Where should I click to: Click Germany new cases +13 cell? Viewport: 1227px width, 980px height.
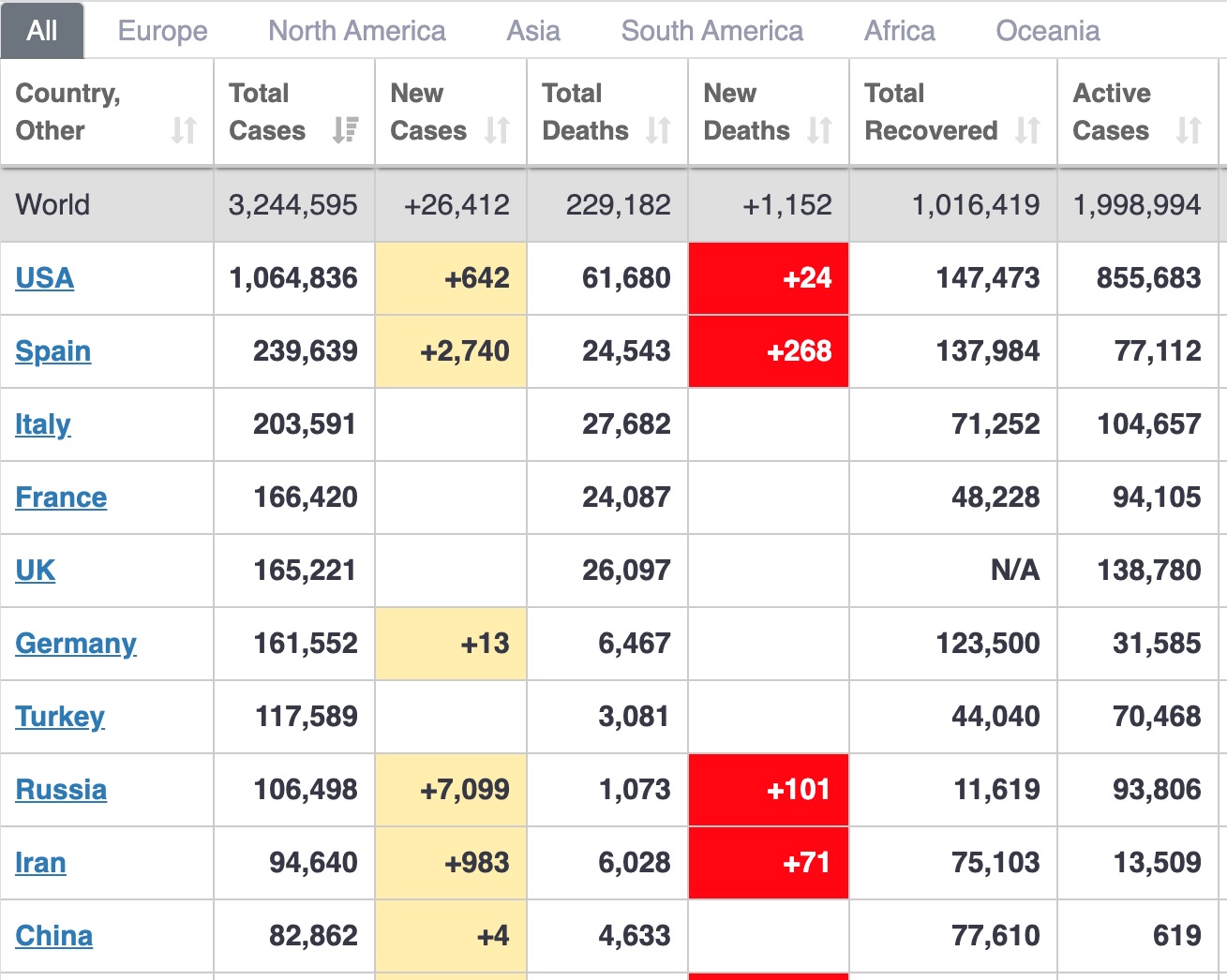coord(451,644)
